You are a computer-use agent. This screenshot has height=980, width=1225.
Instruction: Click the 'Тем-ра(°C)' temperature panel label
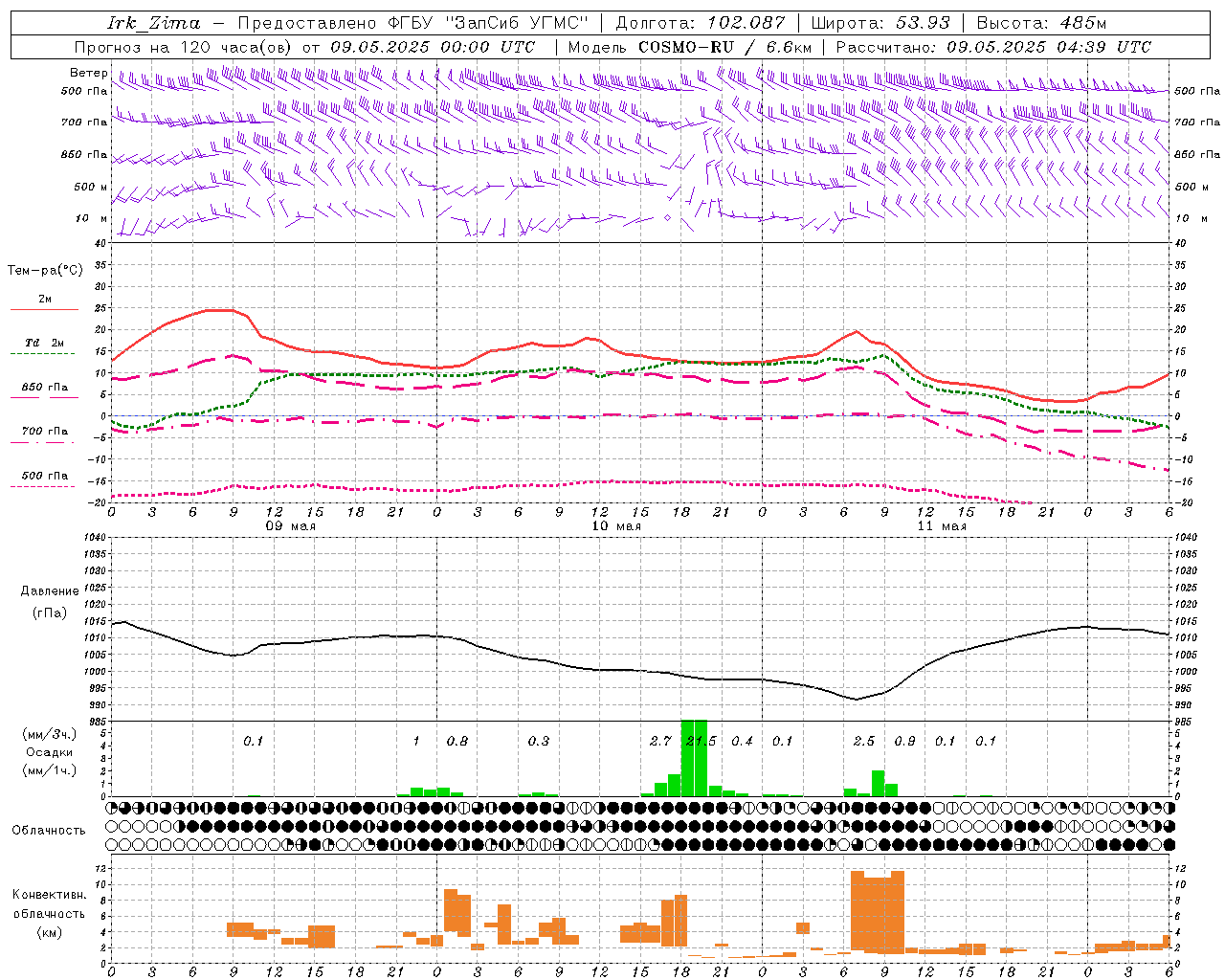click(x=45, y=271)
